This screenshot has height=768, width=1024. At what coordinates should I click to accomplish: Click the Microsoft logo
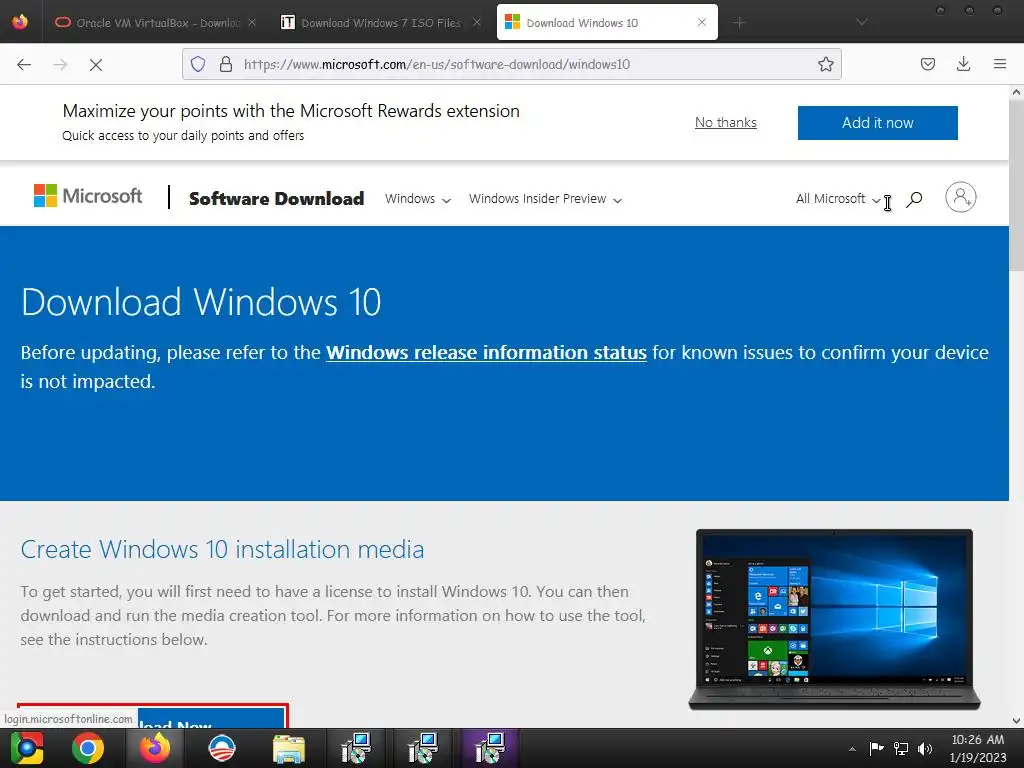point(88,196)
